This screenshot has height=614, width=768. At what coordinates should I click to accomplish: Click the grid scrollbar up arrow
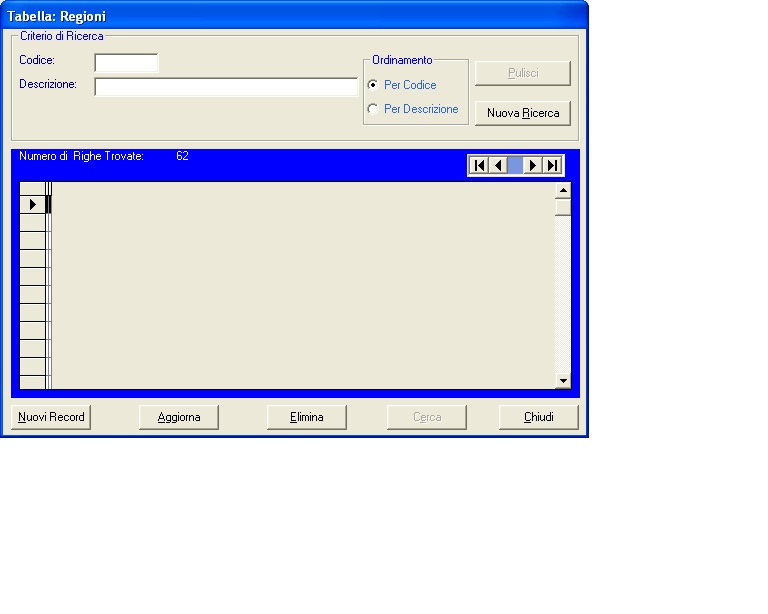click(x=563, y=190)
